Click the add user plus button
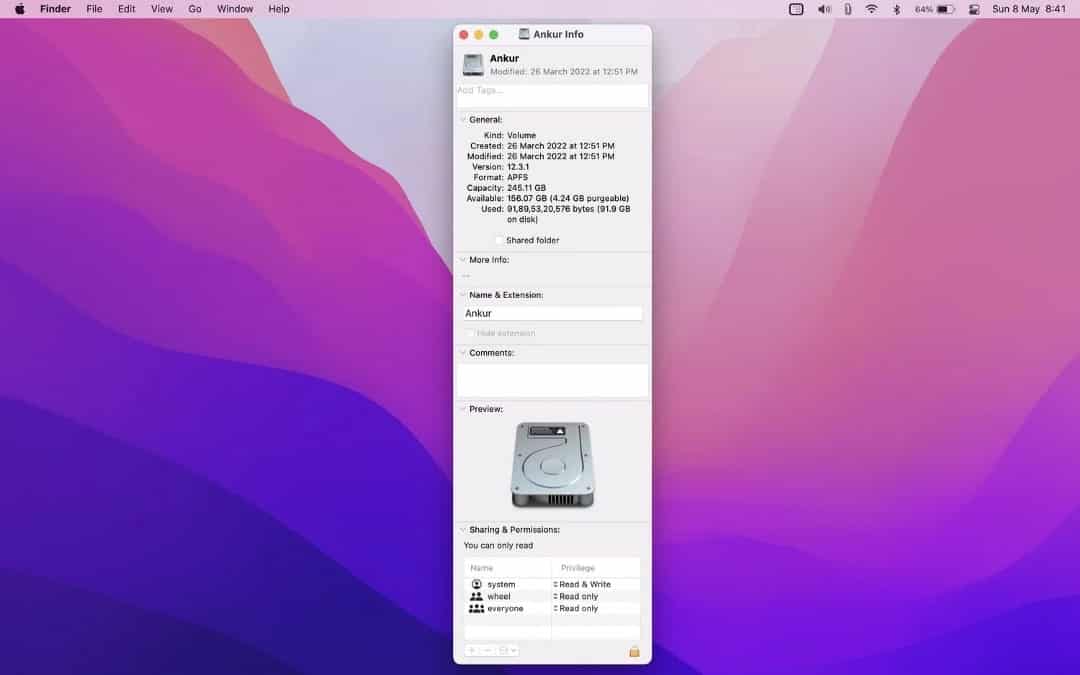Screen dimensions: 1080x675 (471, 651)
